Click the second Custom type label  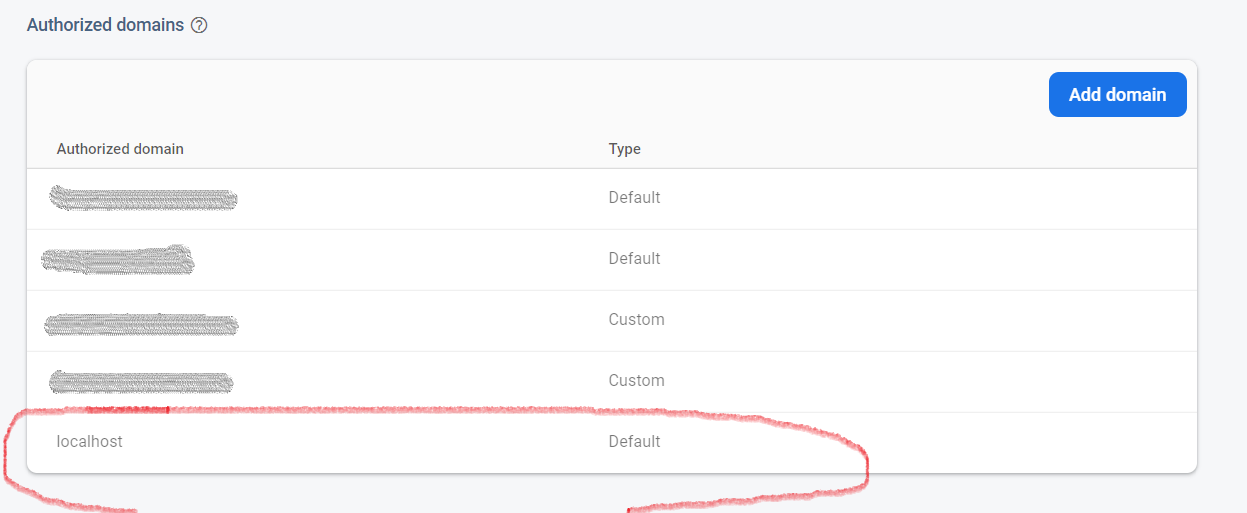tap(636, 381)
